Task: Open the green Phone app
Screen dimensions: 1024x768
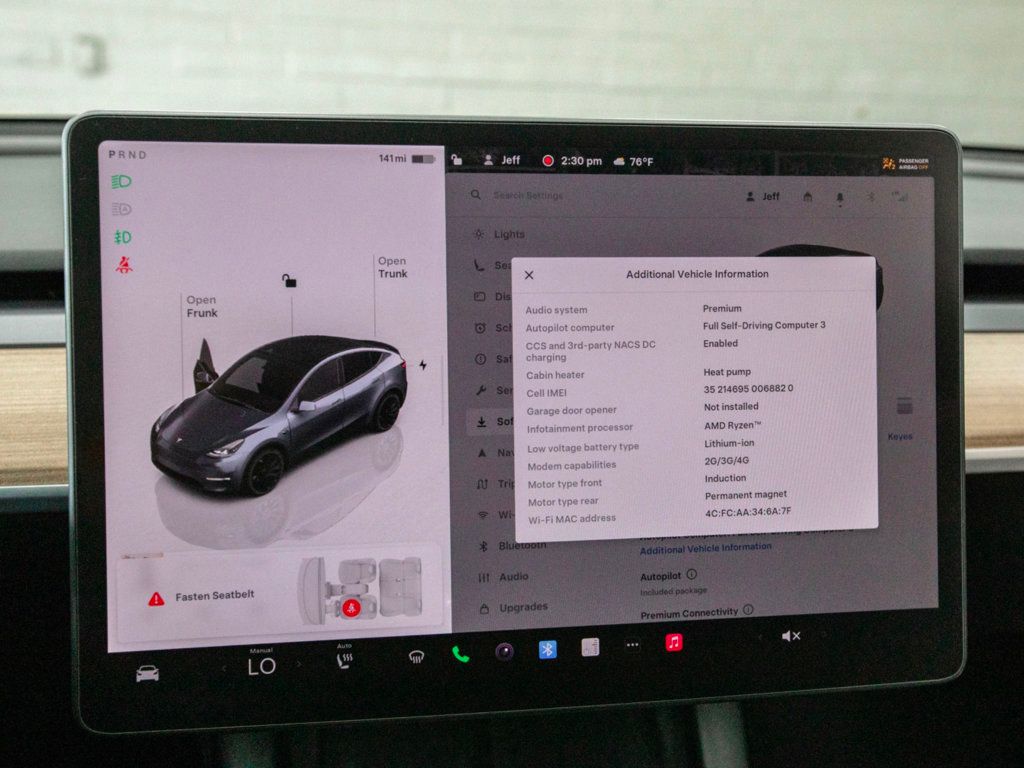Action: pyautogui.click(x=460, y=654)
